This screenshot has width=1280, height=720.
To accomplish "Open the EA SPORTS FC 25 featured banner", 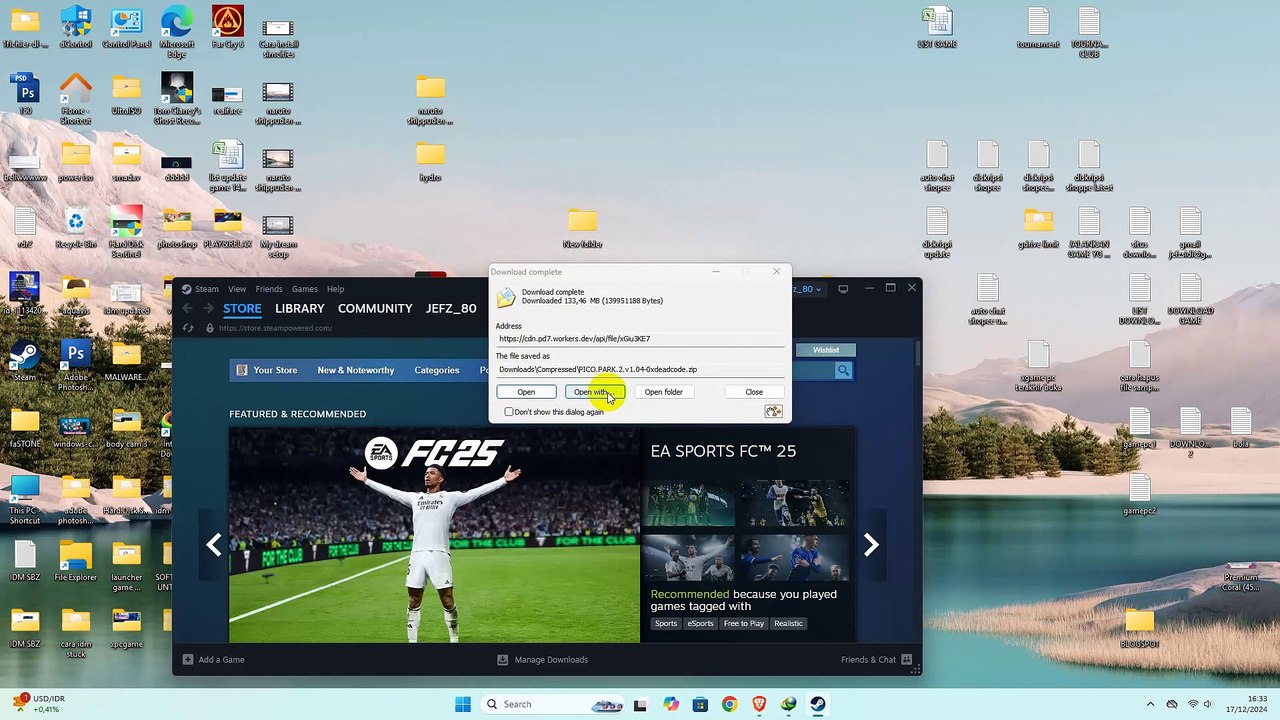I will 434,535.
